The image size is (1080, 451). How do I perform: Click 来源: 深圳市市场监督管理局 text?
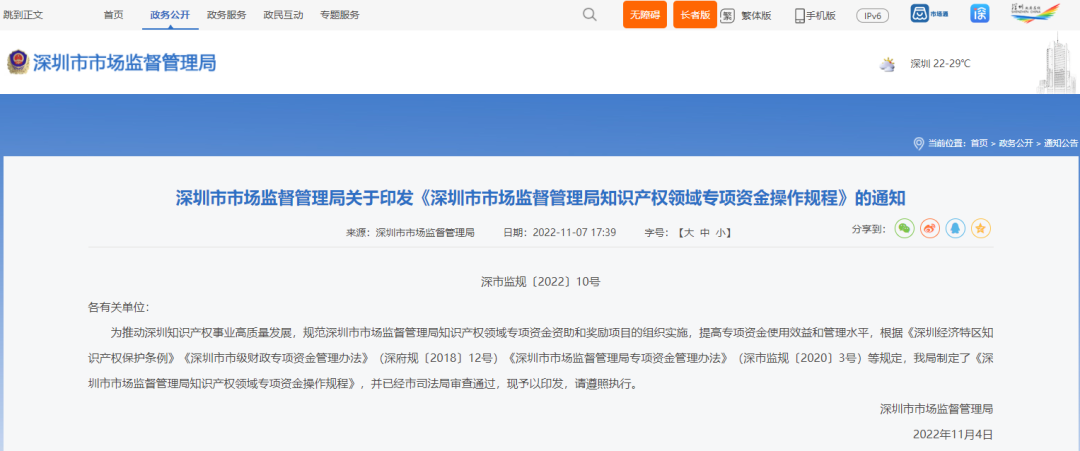(411, 233)
